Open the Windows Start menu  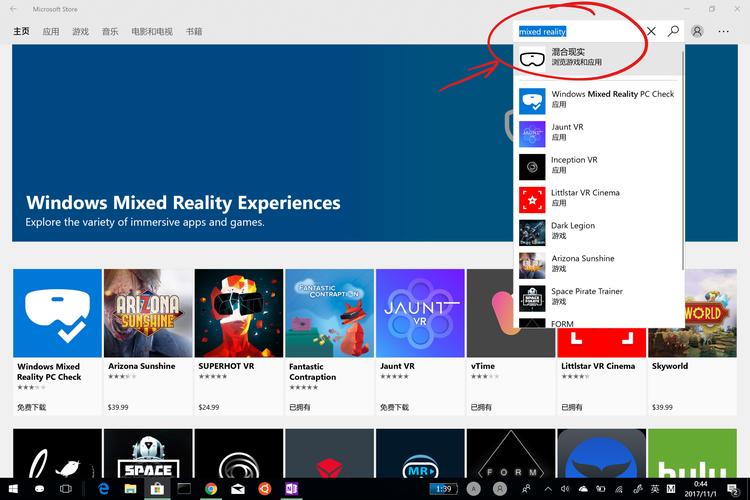[13, 489]
